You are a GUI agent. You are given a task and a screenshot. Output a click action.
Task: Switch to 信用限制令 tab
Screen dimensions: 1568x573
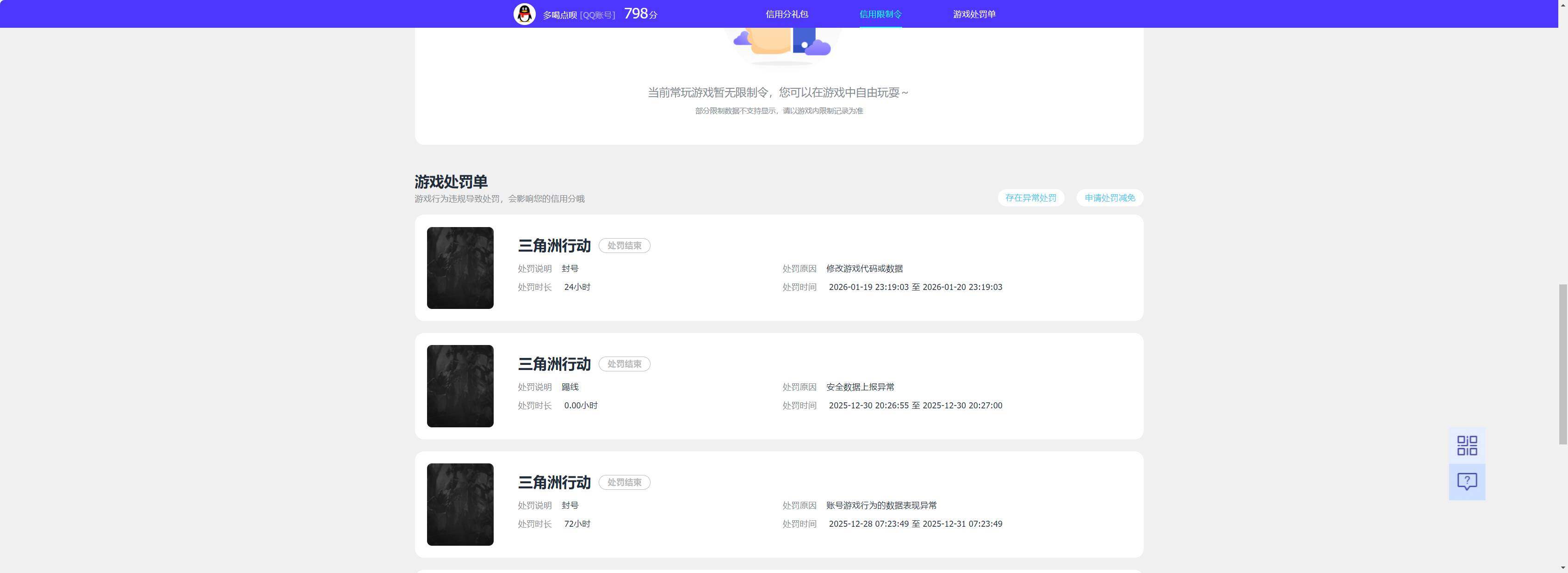tap(880, 14)
